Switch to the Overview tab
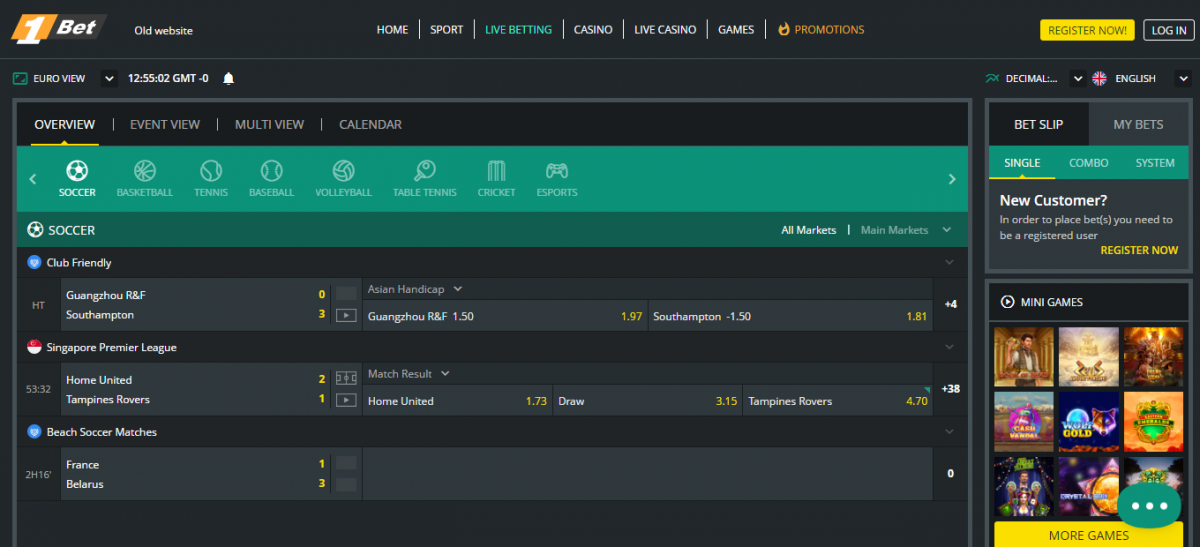The image size is (1200, 547). (x=64, y=125)
